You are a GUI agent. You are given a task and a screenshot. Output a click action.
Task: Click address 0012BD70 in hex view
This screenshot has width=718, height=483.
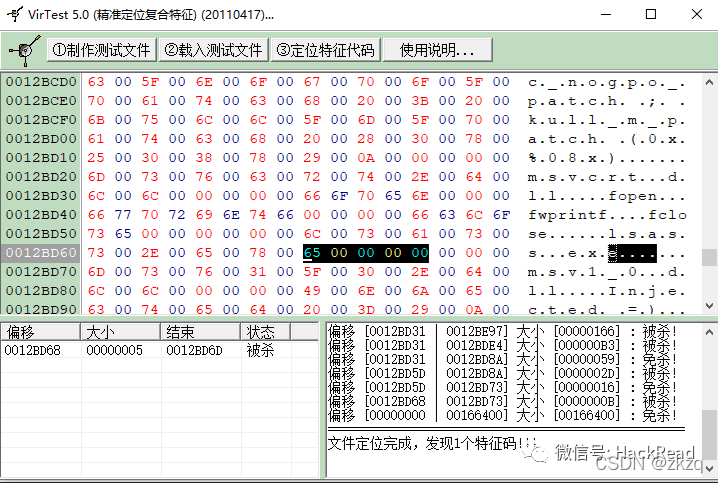[x=41, y=272]
